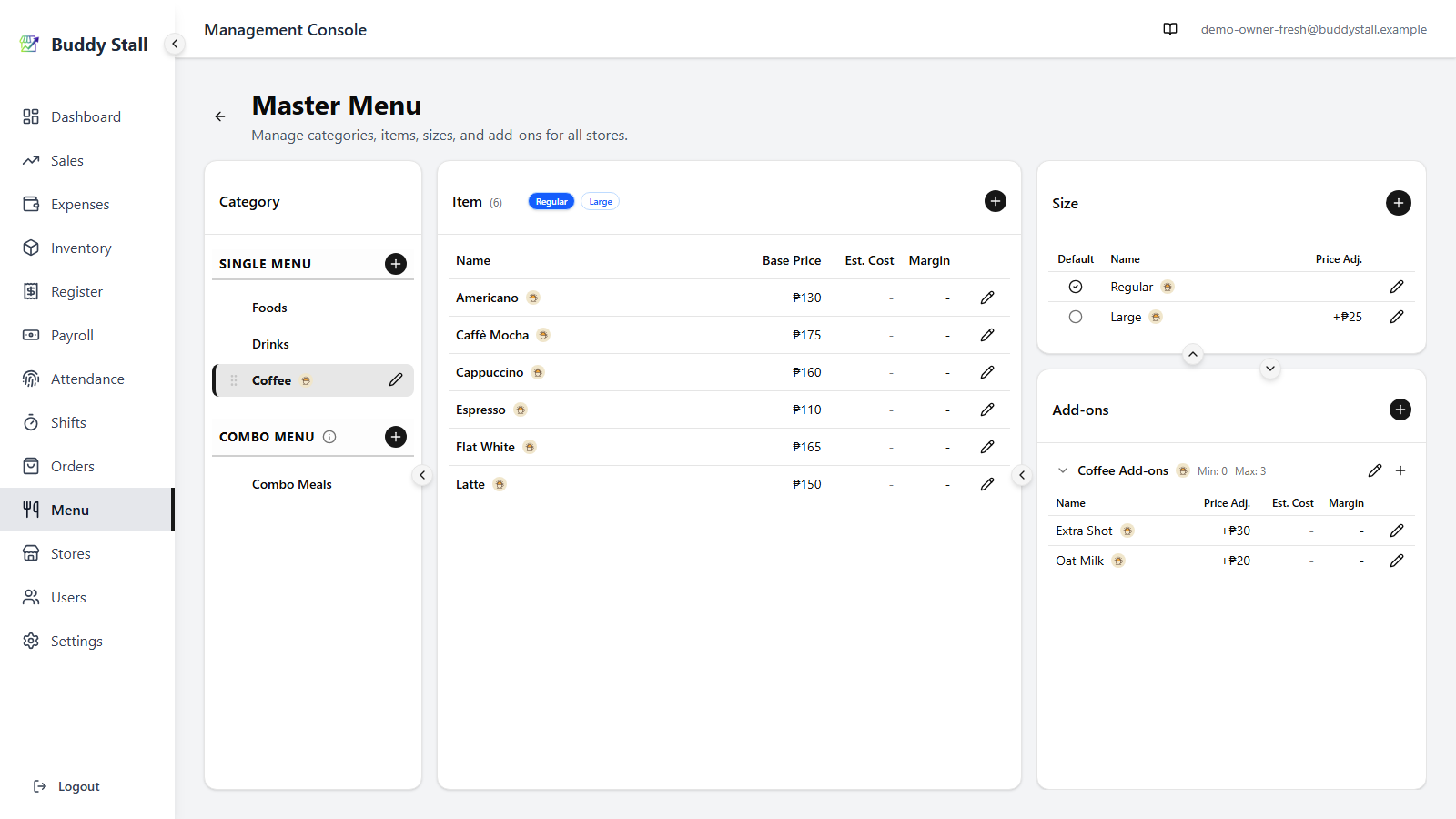Click the Latte price ₱150
Viewport: 1456px width, 819px height.
point(806,484)
